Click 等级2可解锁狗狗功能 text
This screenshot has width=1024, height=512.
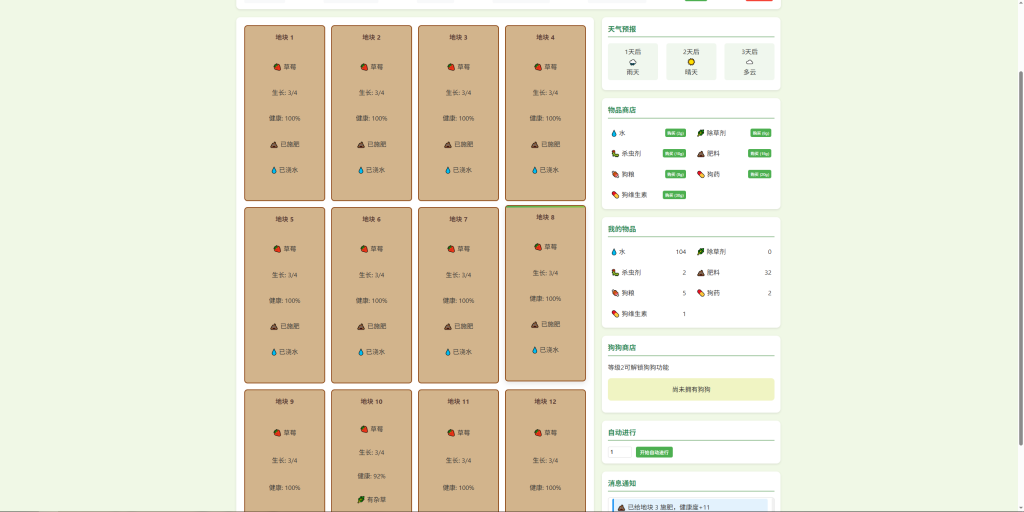click(x=639, y=368)
